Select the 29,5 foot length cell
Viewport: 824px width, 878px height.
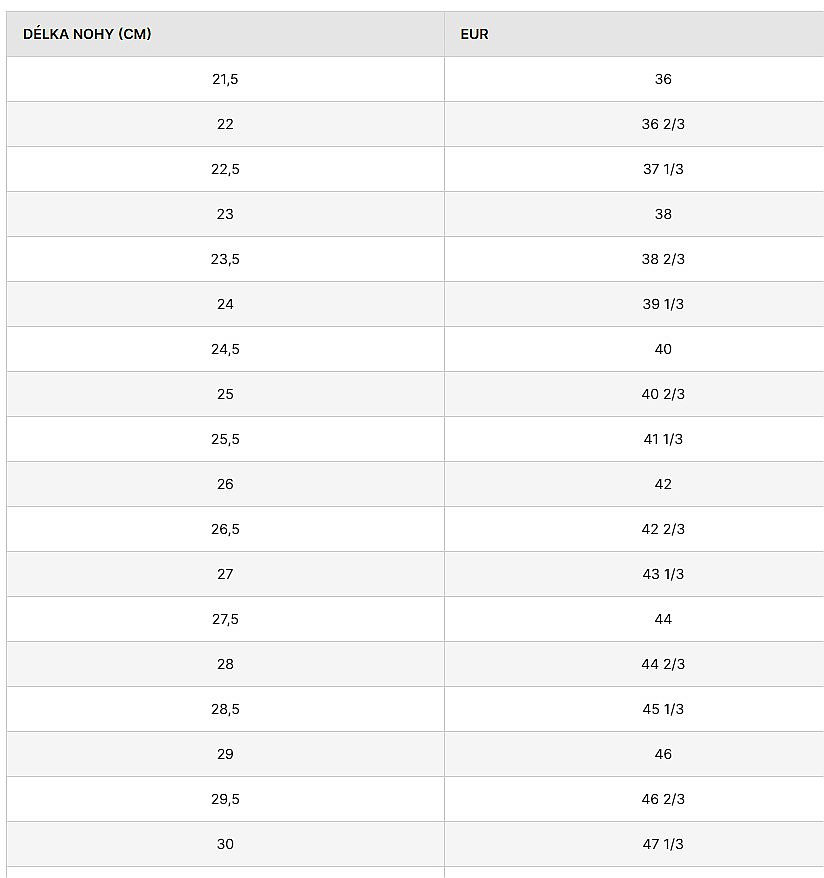point(225,799)
